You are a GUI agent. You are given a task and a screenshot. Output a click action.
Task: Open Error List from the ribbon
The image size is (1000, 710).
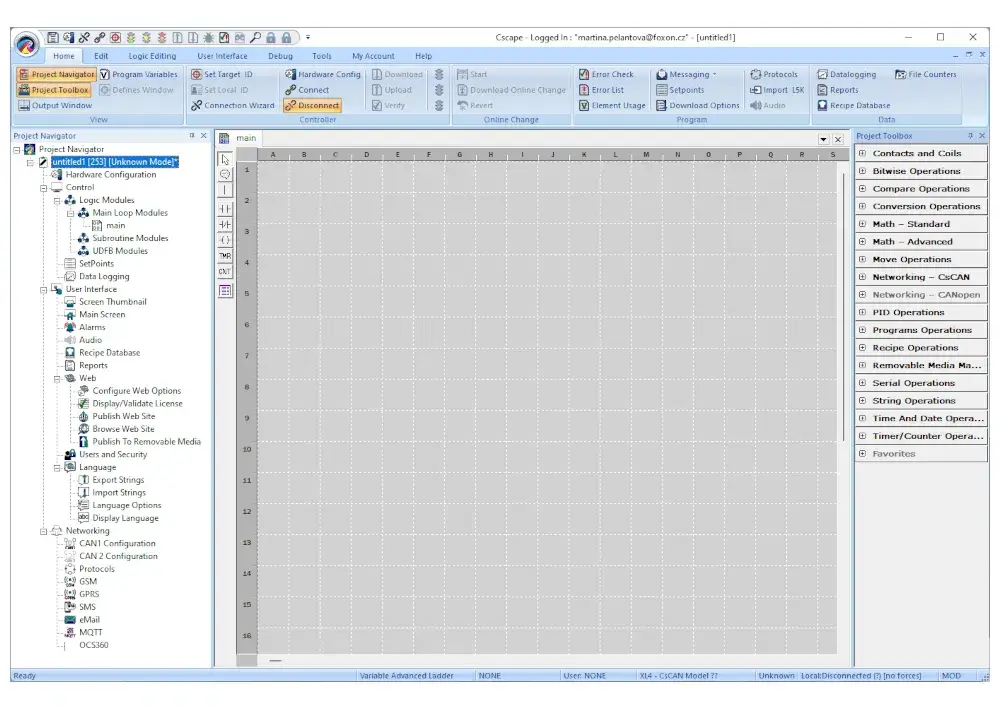[x=601, y=90]
